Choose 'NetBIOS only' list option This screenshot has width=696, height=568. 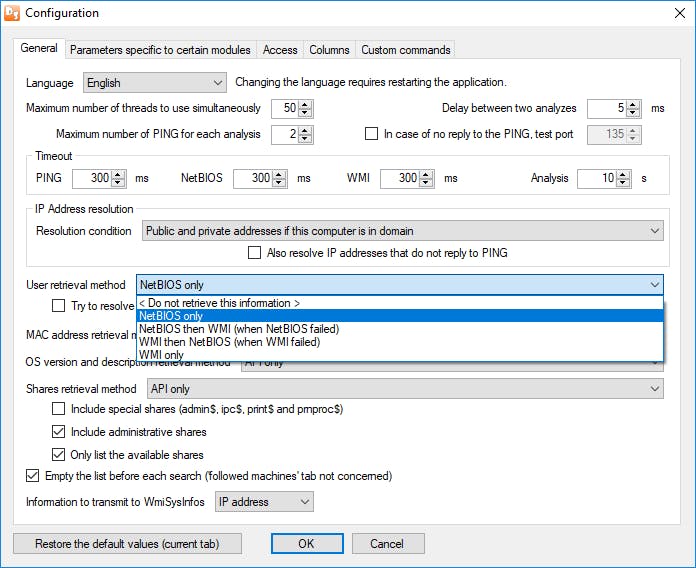399,316
